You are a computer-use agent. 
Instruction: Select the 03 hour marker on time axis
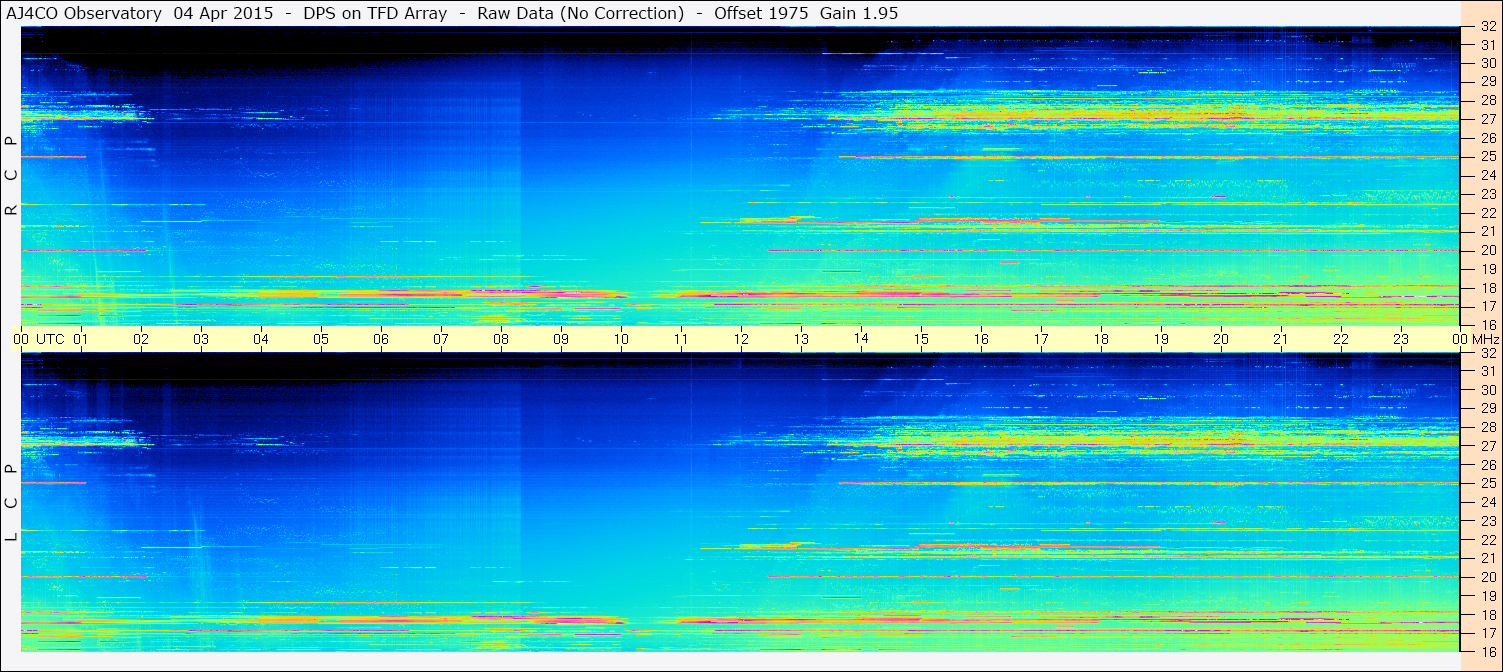click(201, 339)
